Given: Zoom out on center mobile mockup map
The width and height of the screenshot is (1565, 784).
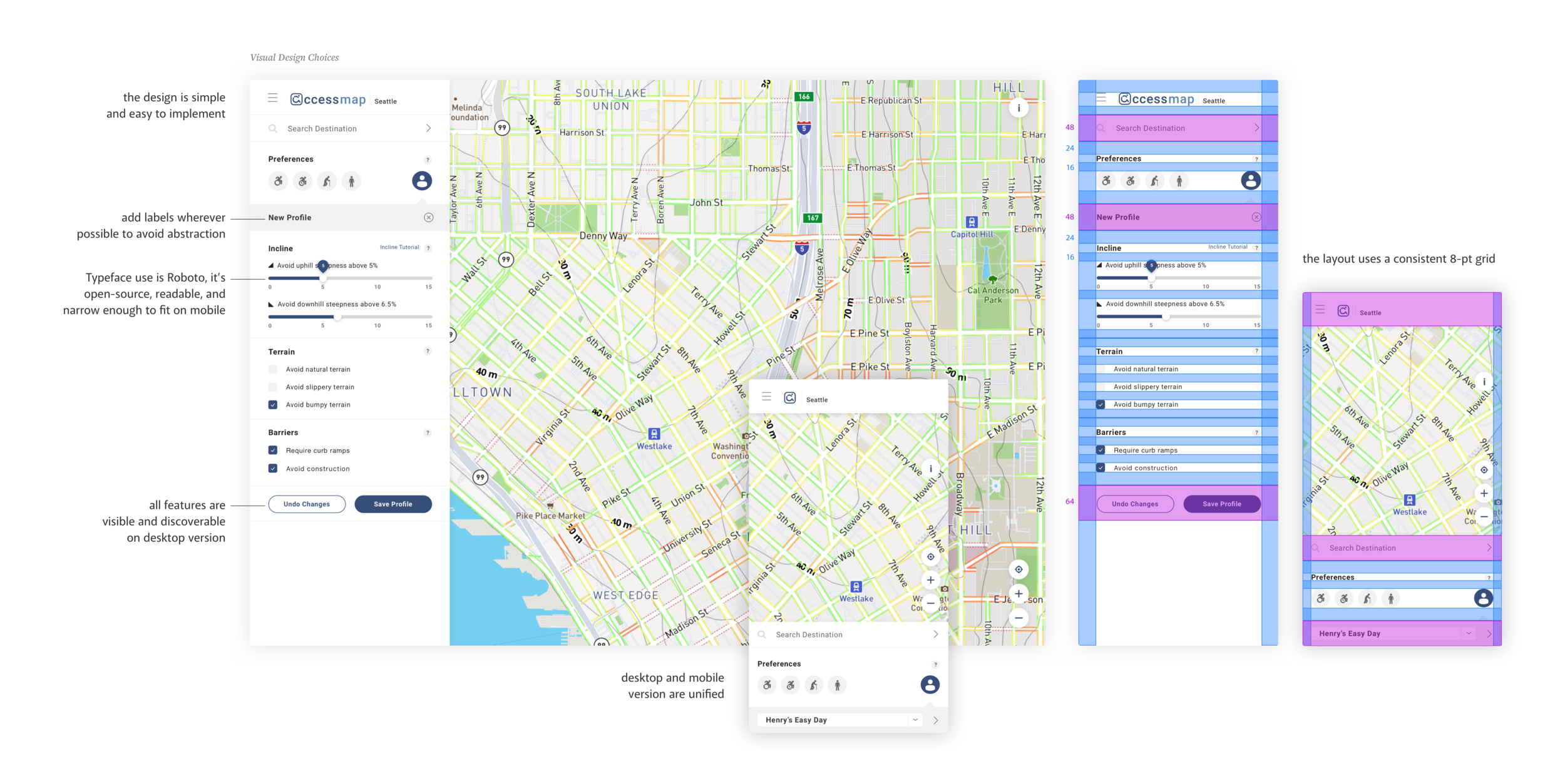Looking at the screenshot, I should click(x=931, y=603).
